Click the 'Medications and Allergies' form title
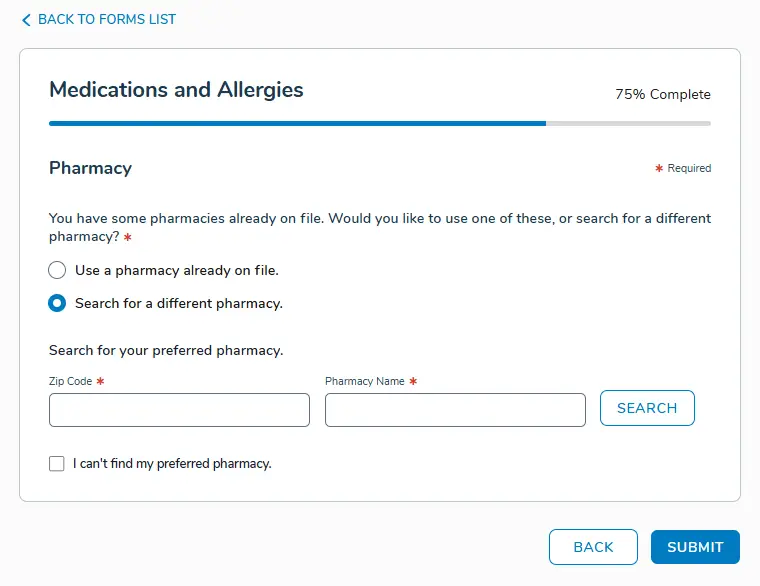This screenshot has width=760, height=586. 176,90
